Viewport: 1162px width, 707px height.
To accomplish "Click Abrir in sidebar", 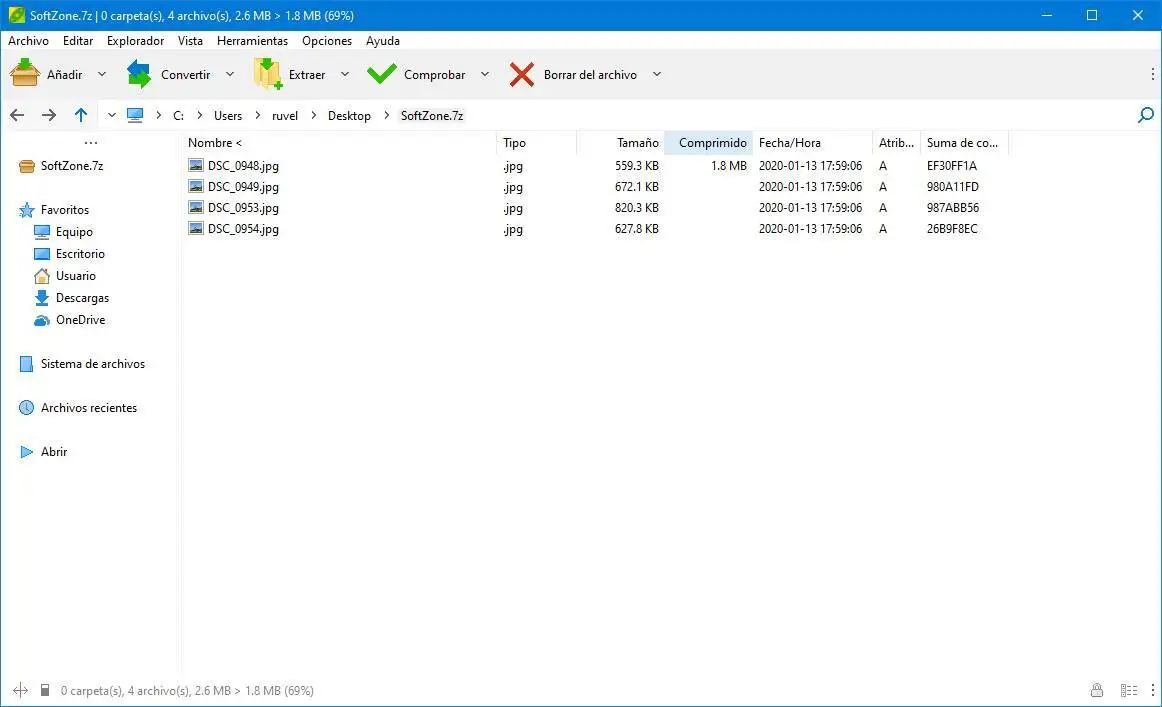I will click(54, 451).
